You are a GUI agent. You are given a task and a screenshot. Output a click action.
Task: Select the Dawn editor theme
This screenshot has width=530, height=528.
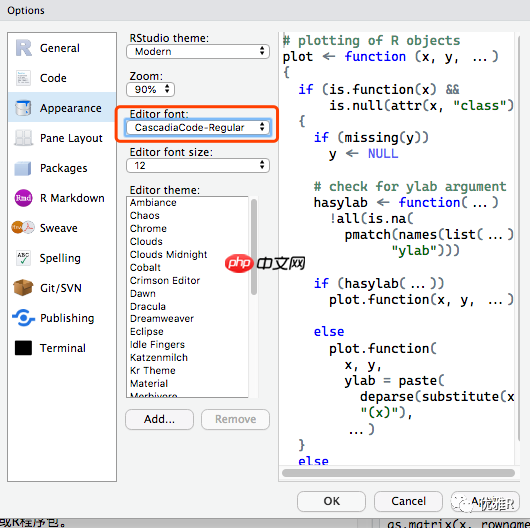tap(188, 293)
